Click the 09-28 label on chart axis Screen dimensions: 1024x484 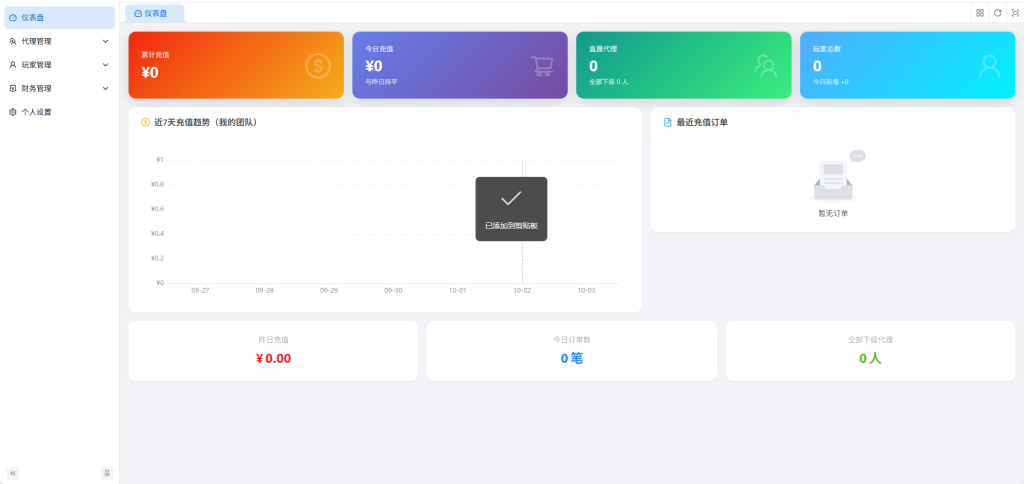pos(264,291)
